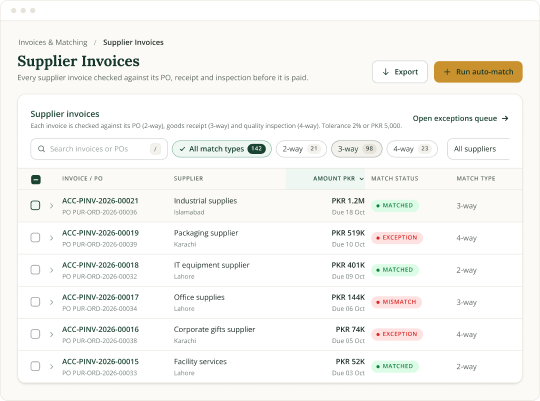This screenshot has height=401, width=540.
Task: Check the box for ACC-PINV-2026-00019
Action: tap(35, 237)
